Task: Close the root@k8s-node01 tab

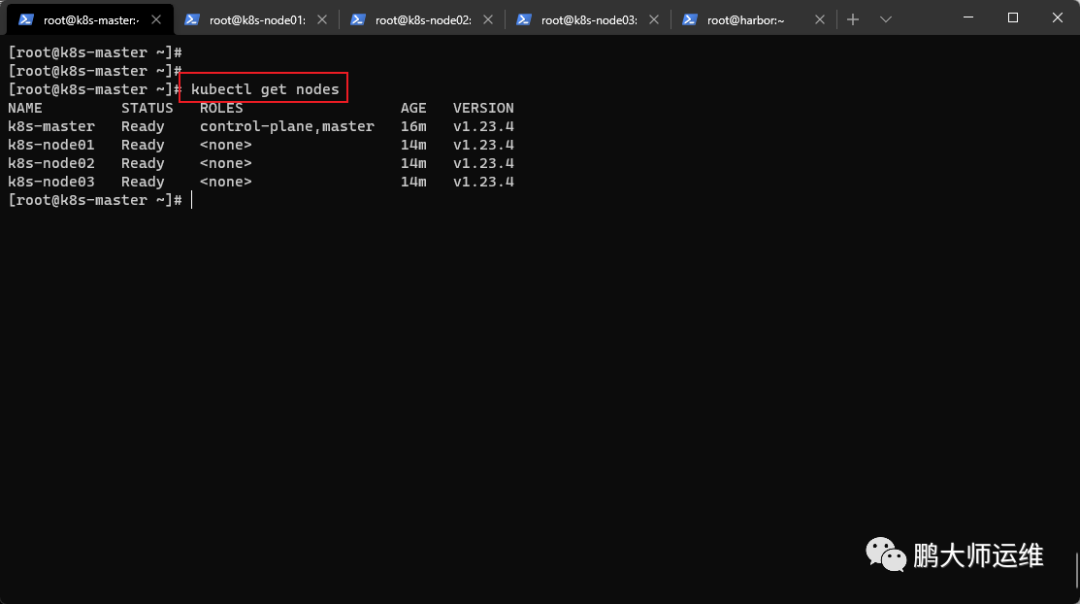Action: coord(322,20)
